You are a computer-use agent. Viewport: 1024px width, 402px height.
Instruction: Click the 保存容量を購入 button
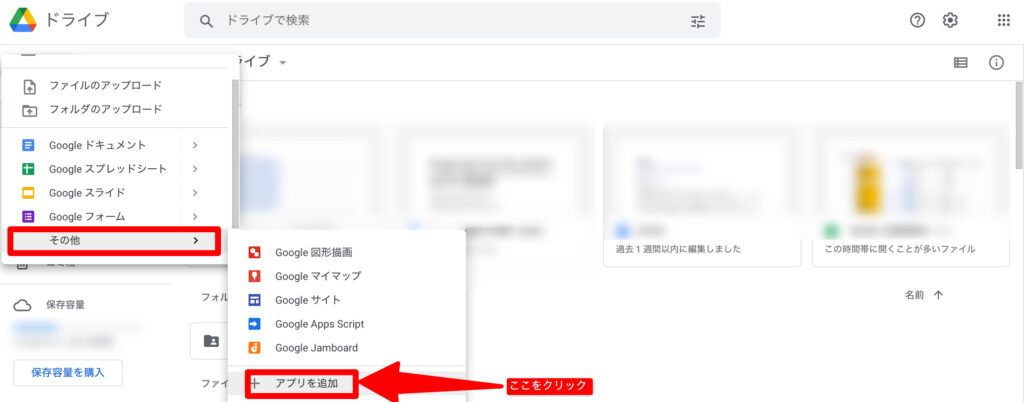(x=68, y=373)
